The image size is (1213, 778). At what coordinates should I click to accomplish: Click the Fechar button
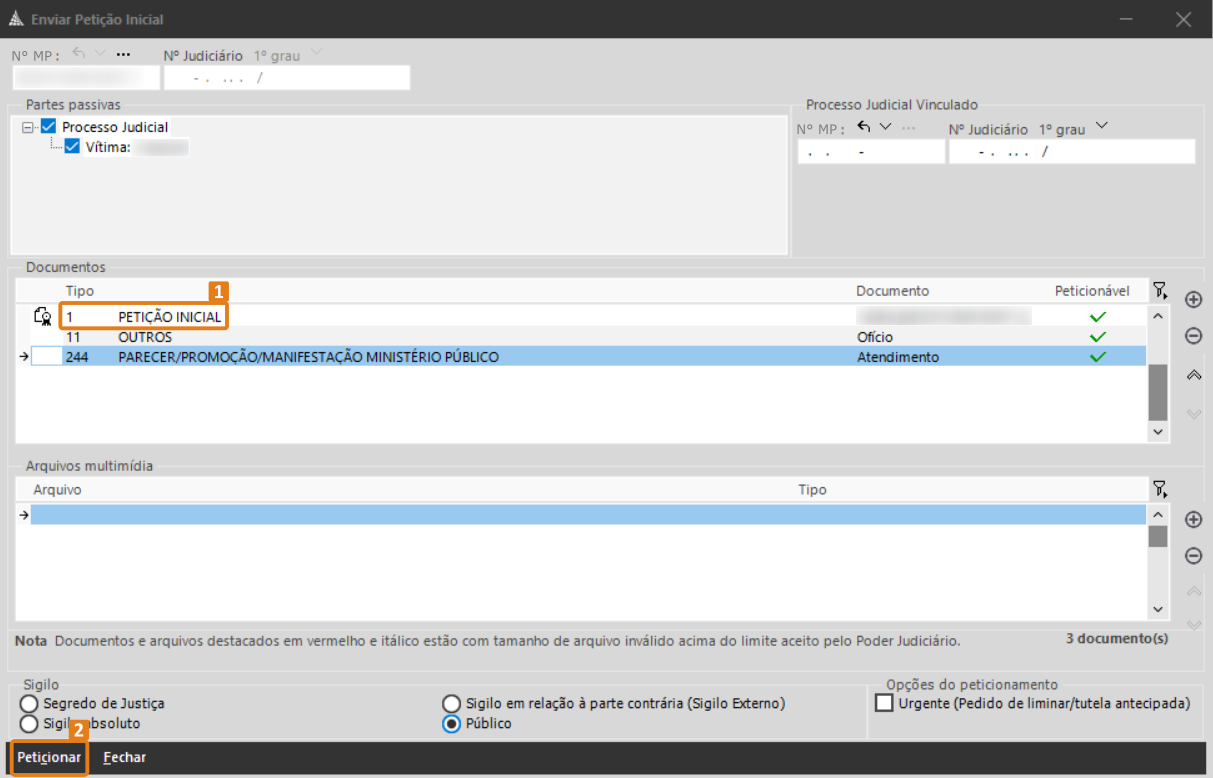coord(125,758)
